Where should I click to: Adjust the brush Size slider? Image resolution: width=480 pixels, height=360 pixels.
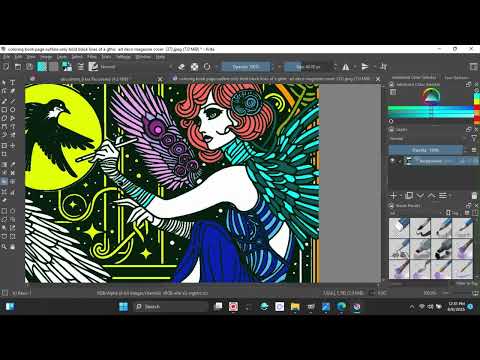coord(308,67)
